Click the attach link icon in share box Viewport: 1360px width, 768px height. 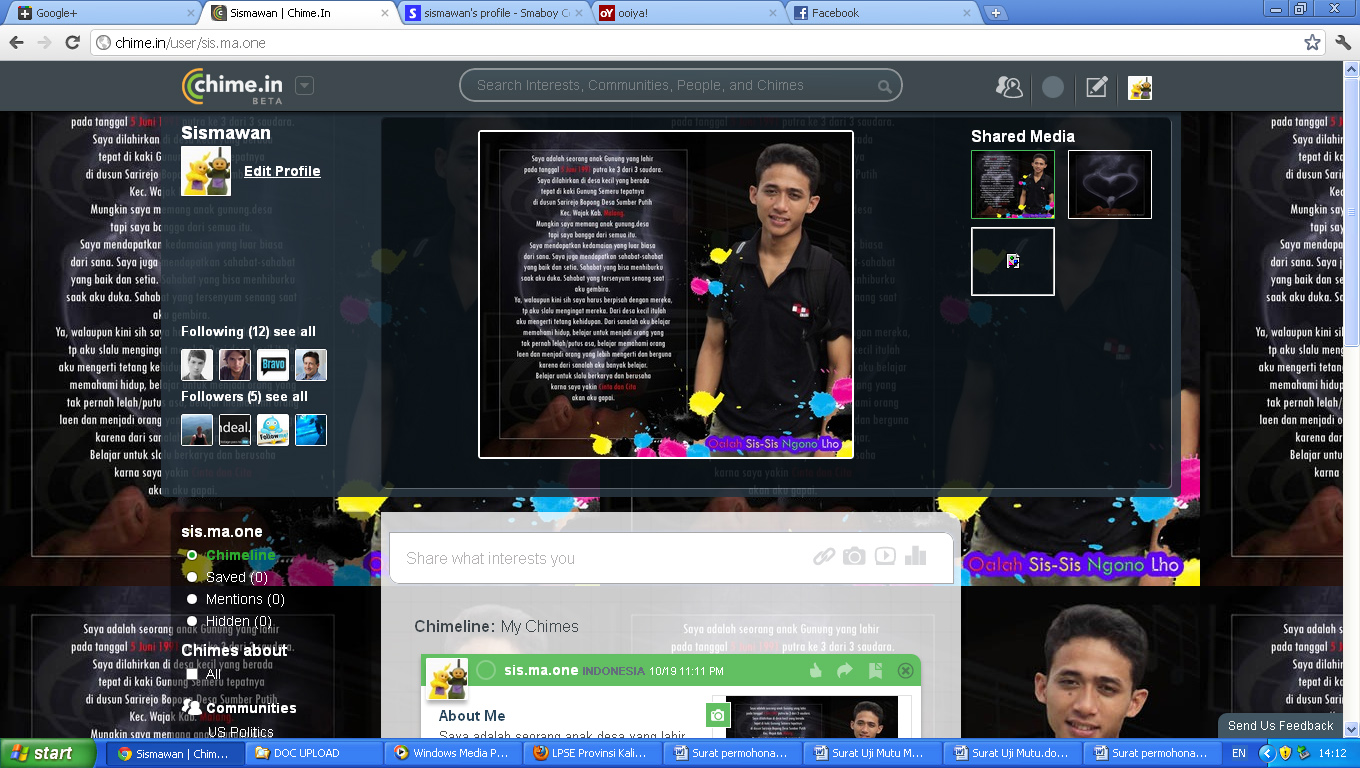(x=824, y=557)
